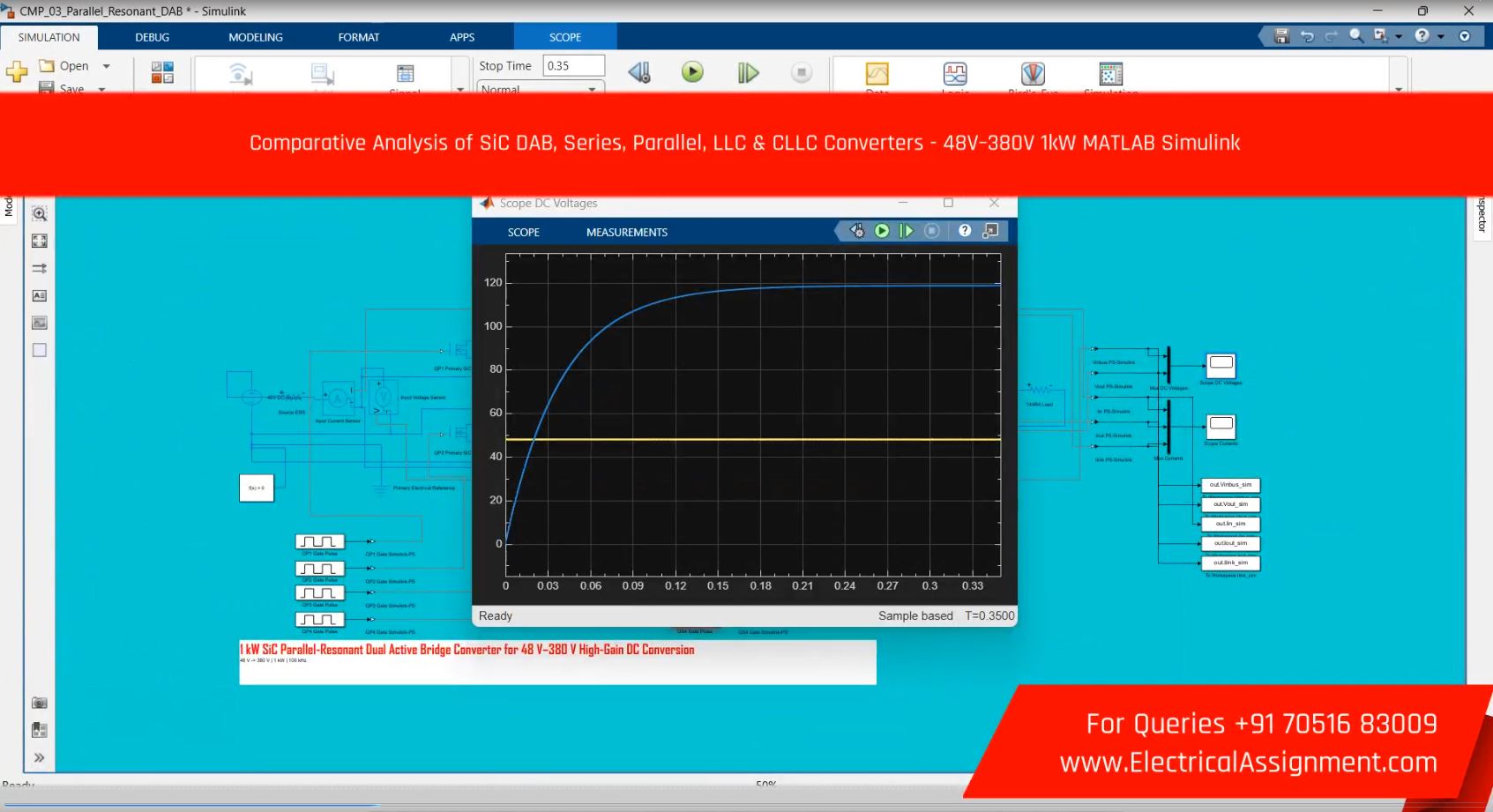The image size is (1493, 812).
Task: Open the Logic Analyzer icon
Action: point(955,73)
